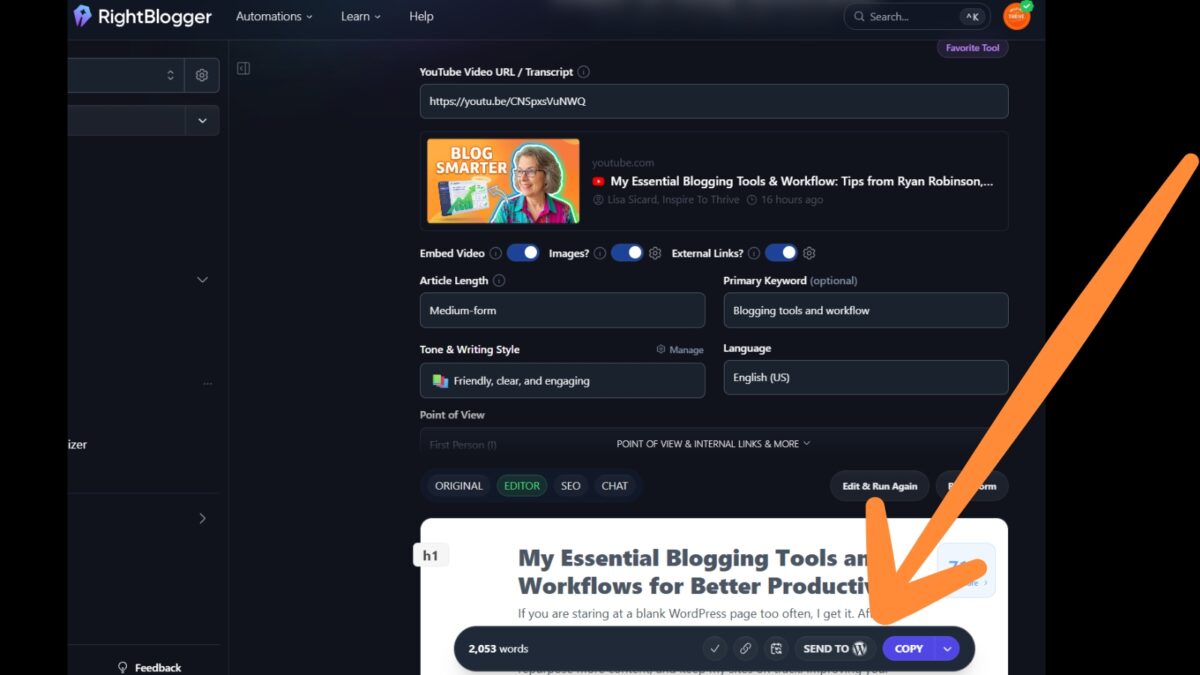Image resolution: width=1200 pixels, height=675 pixels.
Task: Open the arrow dropdown beside COPY
Action: pos(947,648)
